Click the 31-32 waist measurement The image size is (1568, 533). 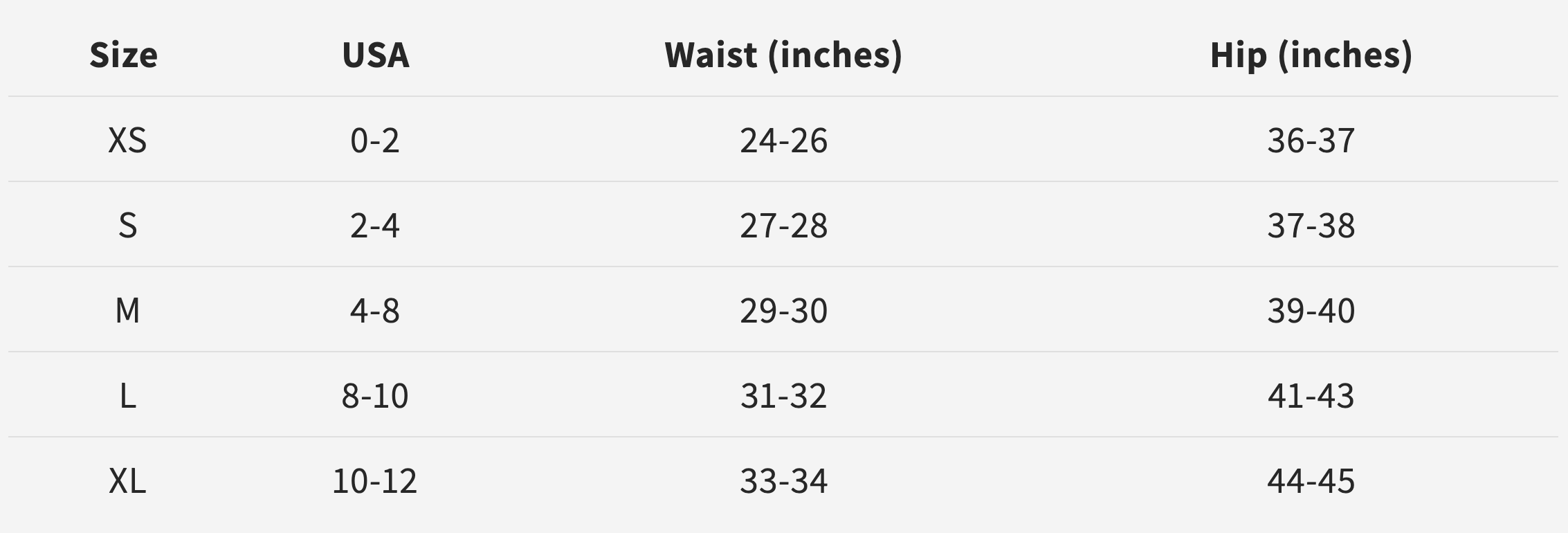coord(783,396)
